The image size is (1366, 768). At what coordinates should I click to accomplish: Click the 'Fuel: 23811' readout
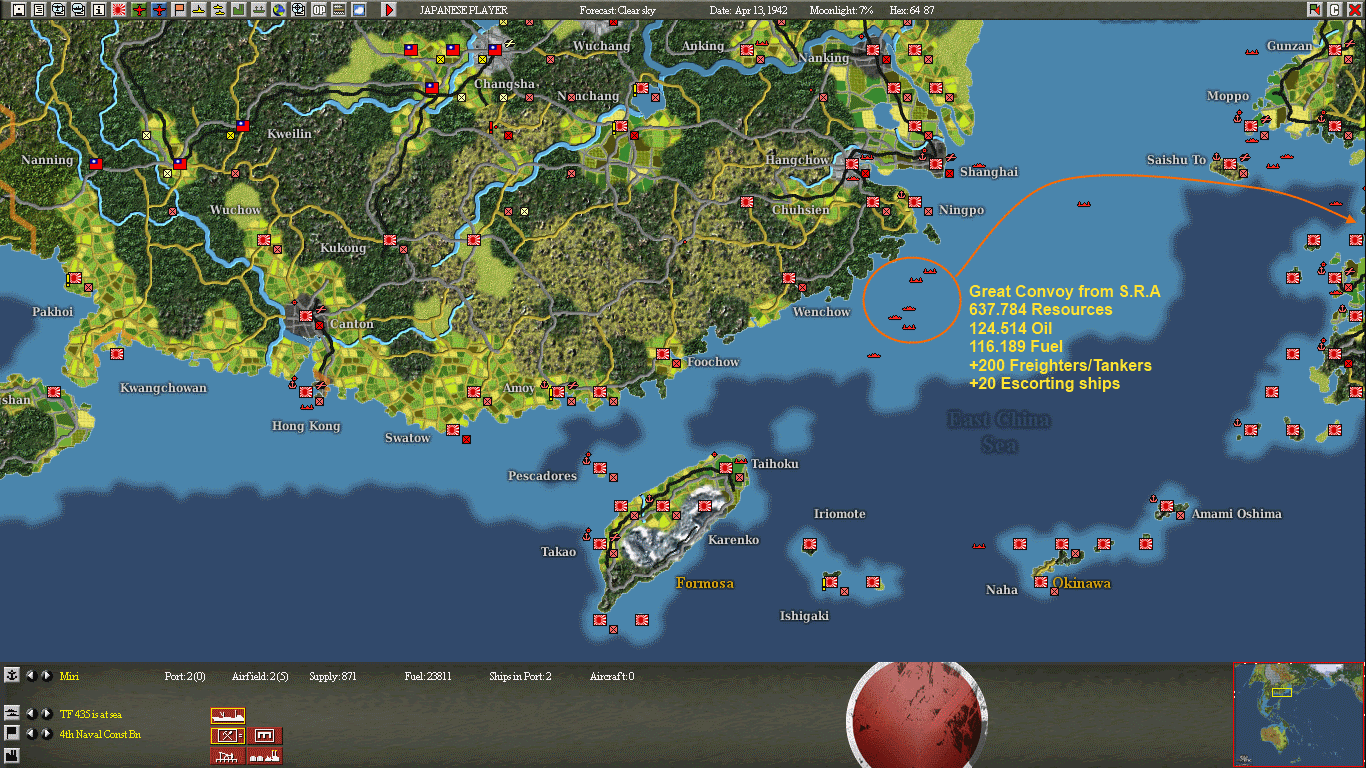[x=428, y=676]
